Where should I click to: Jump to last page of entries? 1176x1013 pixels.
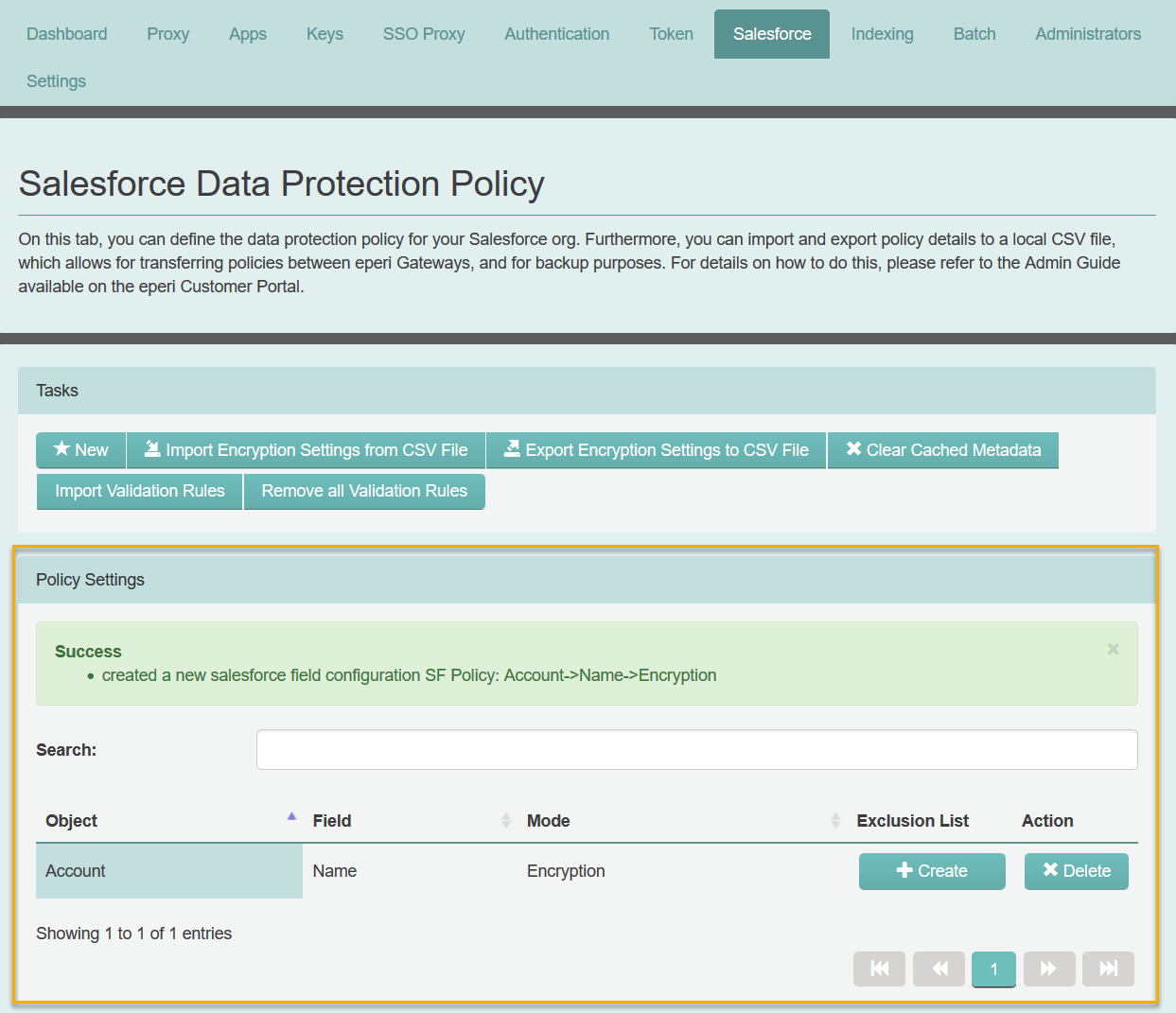[x=1108, y=969]
